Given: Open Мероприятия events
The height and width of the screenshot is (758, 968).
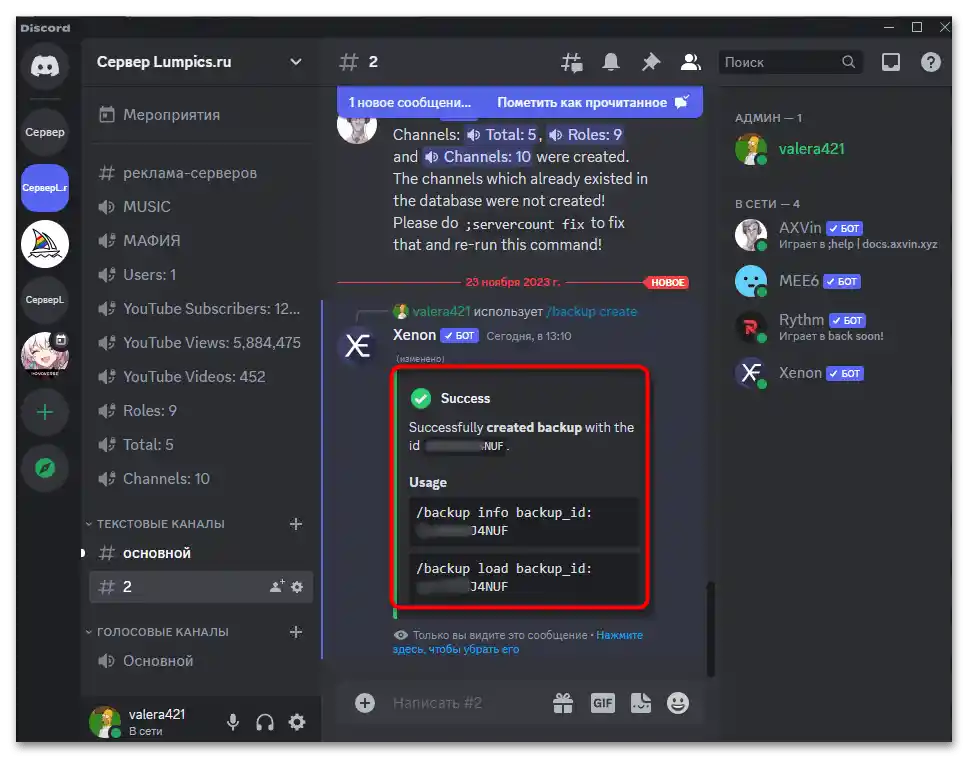Looking at the screenshot, I should [x=201, y=115].
